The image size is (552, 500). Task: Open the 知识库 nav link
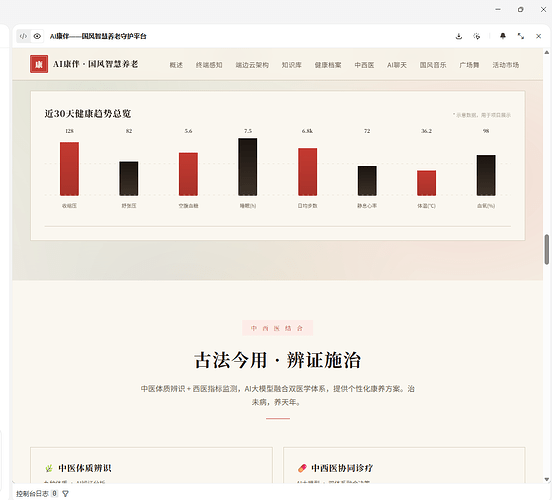[x=291, y=65]
